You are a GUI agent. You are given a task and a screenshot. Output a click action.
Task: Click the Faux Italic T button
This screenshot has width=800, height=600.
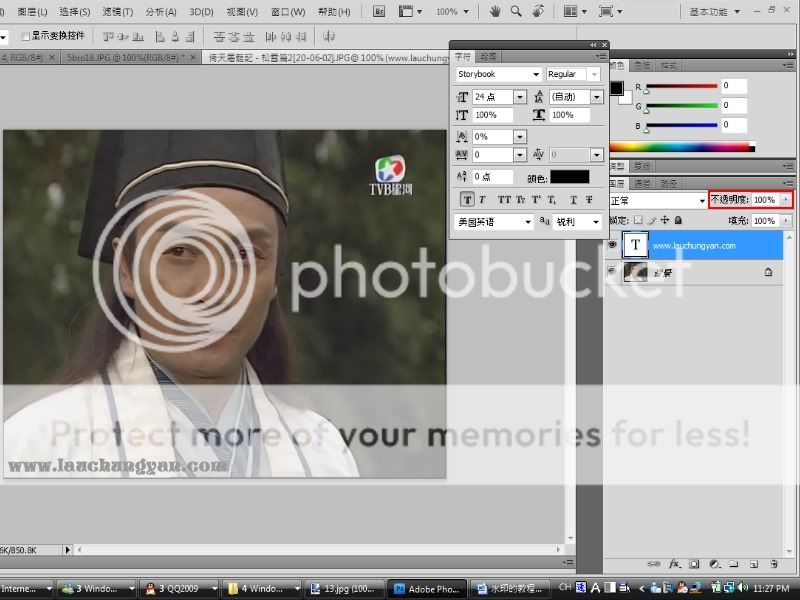(x=482, y=199)
